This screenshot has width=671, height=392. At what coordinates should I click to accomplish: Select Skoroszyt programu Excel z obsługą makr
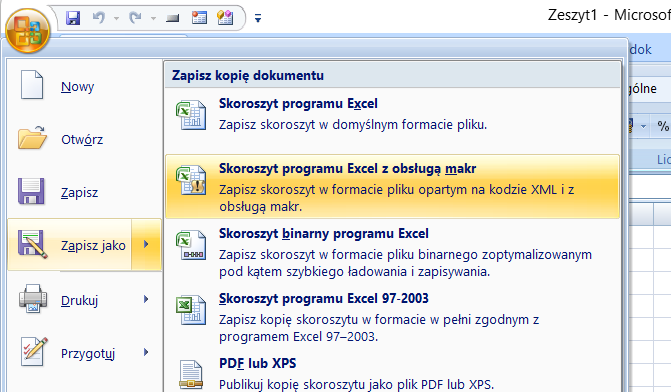[392, 187]
